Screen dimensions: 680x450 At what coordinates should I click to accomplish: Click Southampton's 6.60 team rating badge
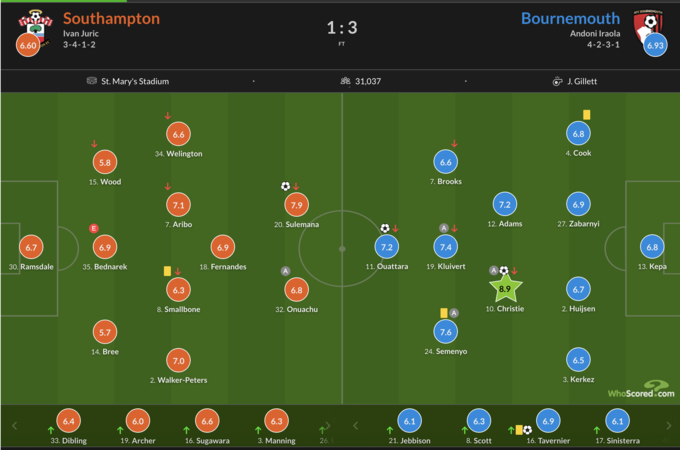click(x=28, y=46)
